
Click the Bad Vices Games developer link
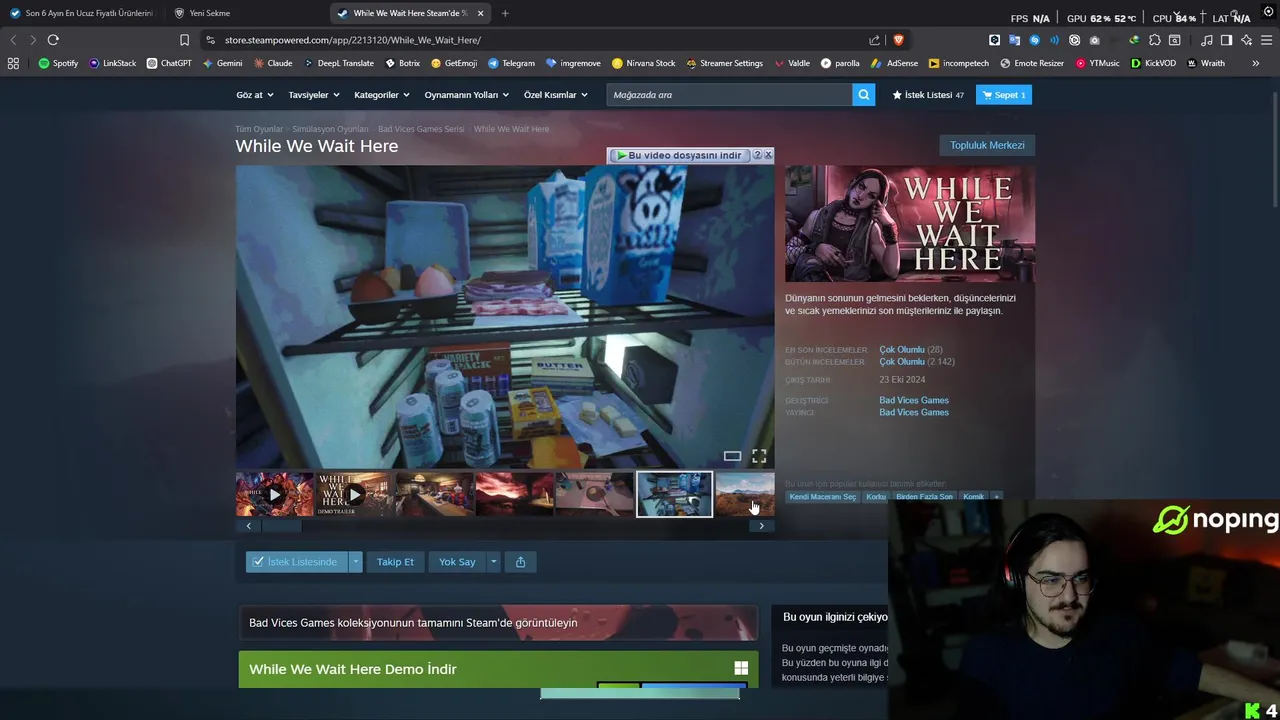pyautogui.click(x=914, y=400)
